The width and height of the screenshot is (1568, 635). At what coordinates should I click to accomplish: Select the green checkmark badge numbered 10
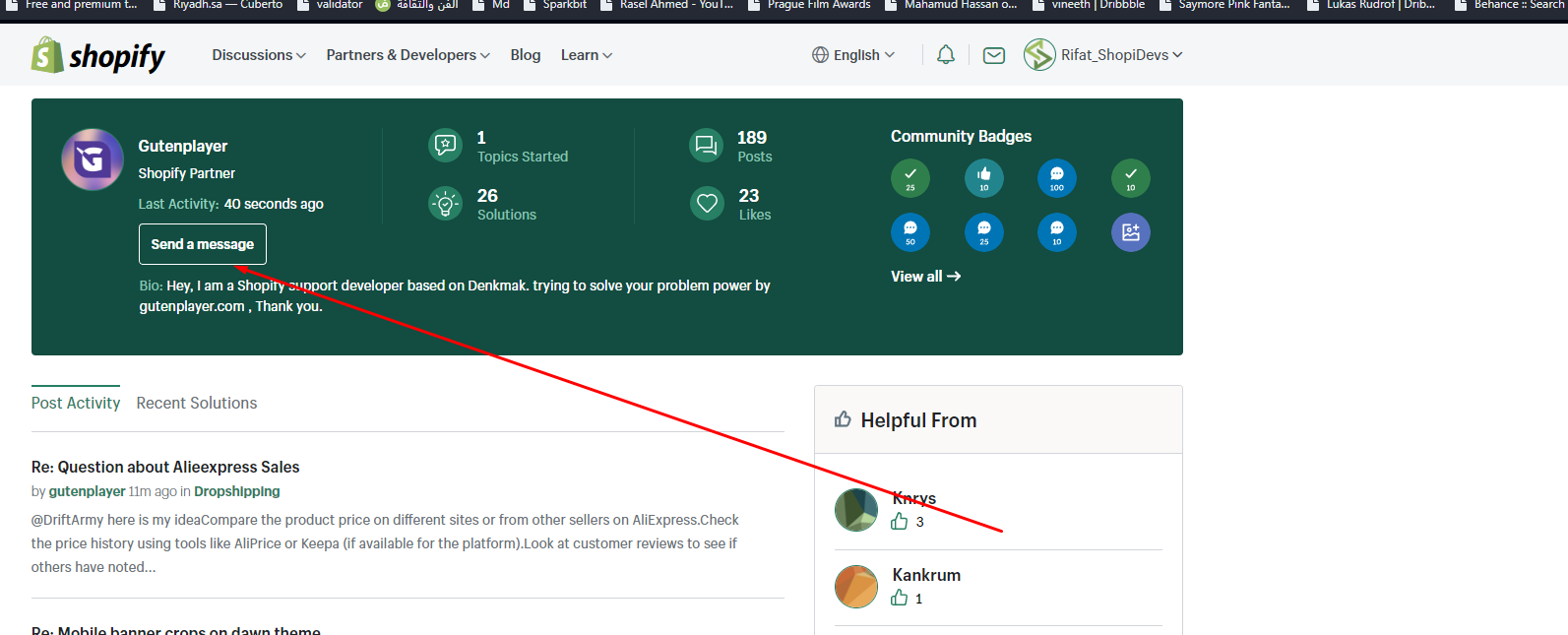1131,178
